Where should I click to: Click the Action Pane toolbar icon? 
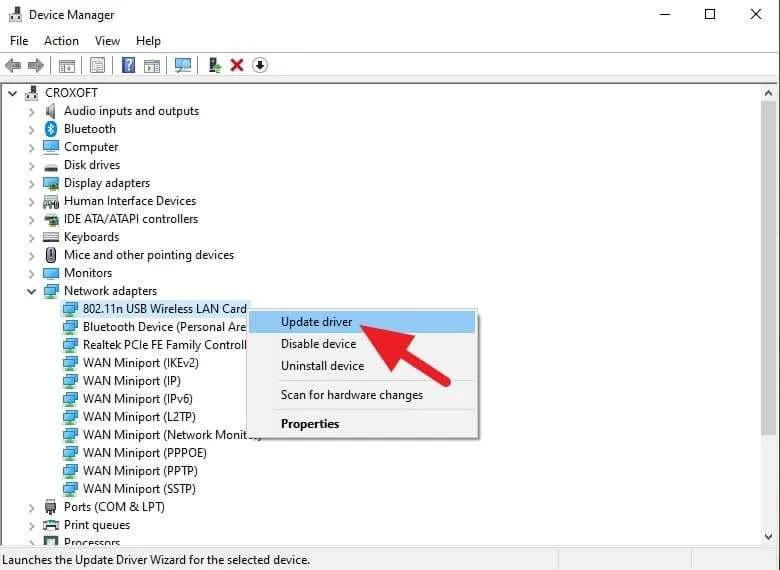click(152, 65)
